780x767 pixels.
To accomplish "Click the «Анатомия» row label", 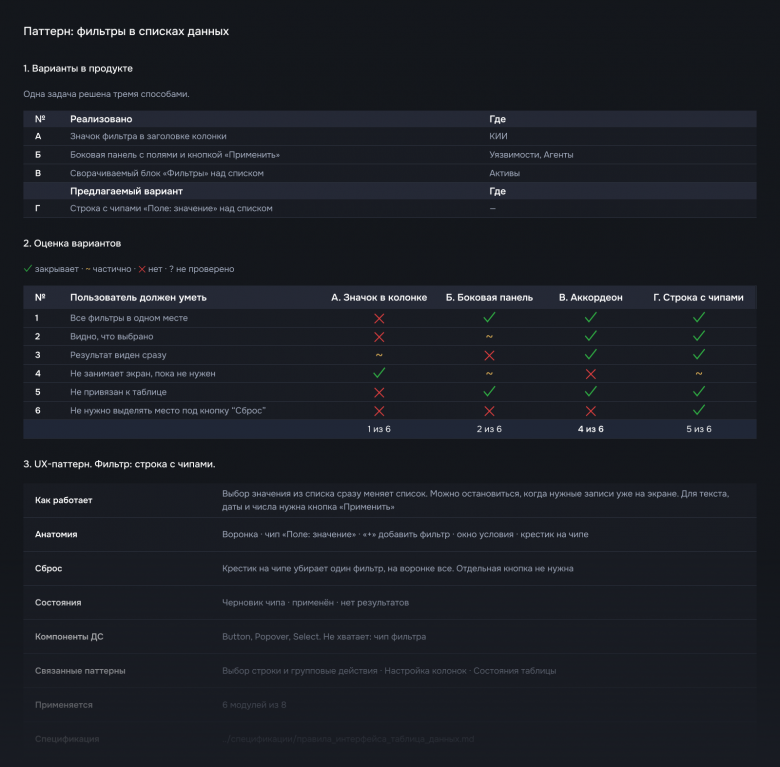I will [x=56, y=534].
